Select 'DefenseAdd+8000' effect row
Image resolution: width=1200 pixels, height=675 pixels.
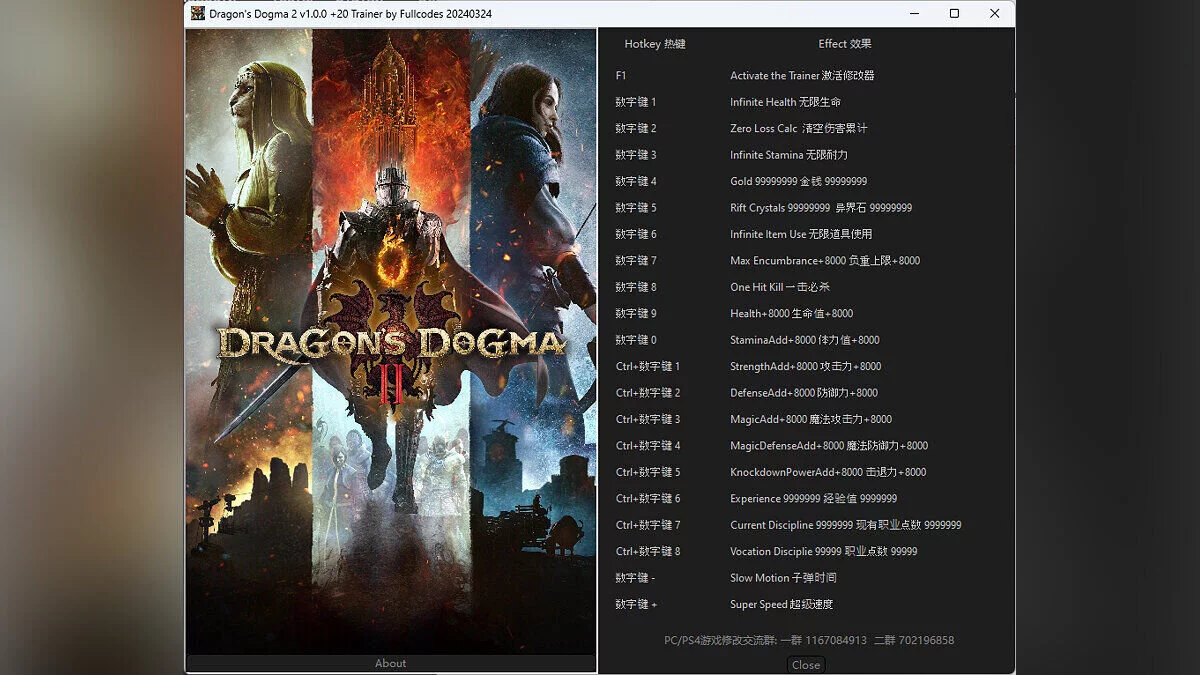pyautogui.click(x=803, y=393)
